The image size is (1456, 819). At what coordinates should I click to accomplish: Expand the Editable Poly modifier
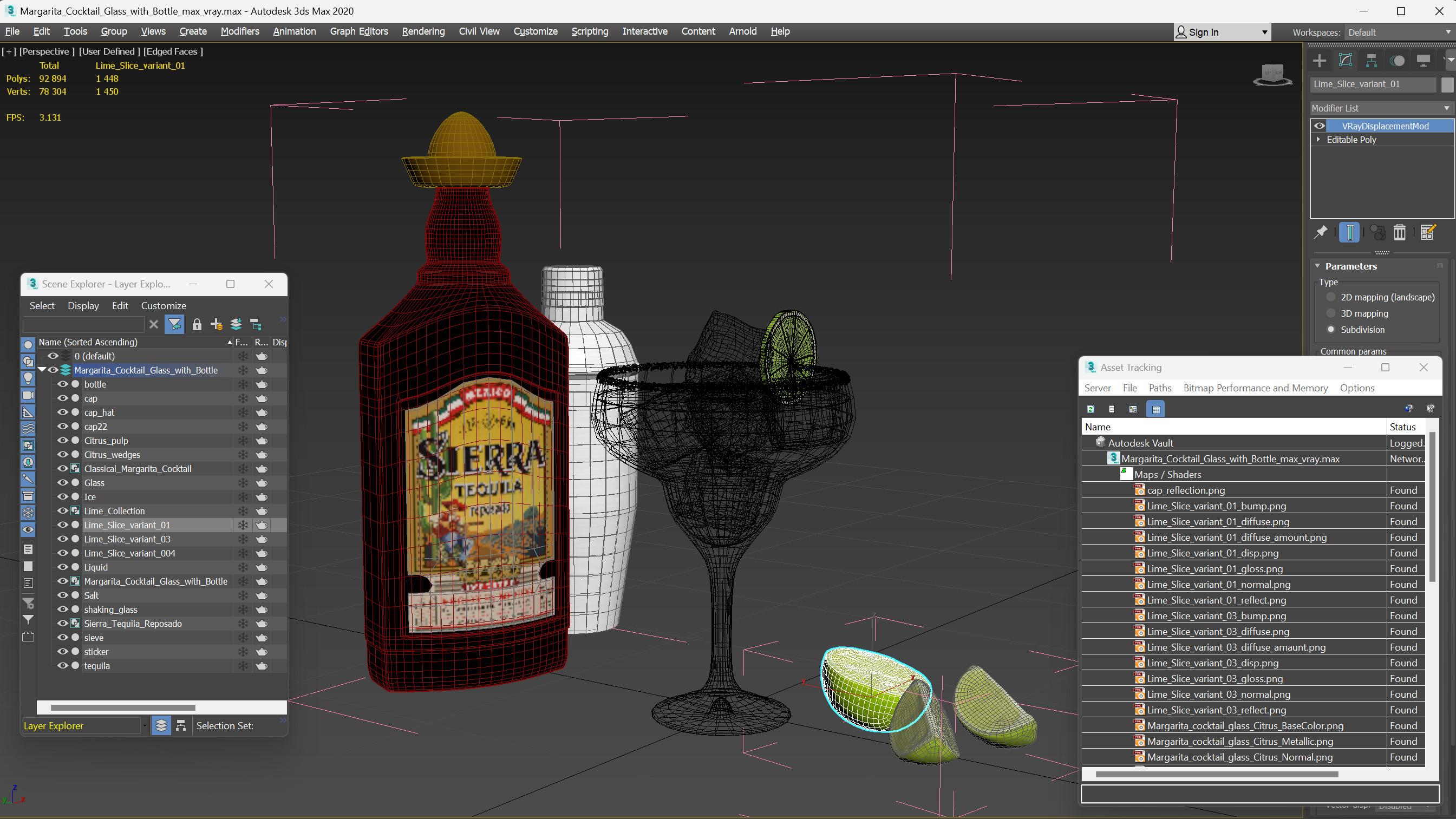pyautogui.click(x=1318, y=139)
